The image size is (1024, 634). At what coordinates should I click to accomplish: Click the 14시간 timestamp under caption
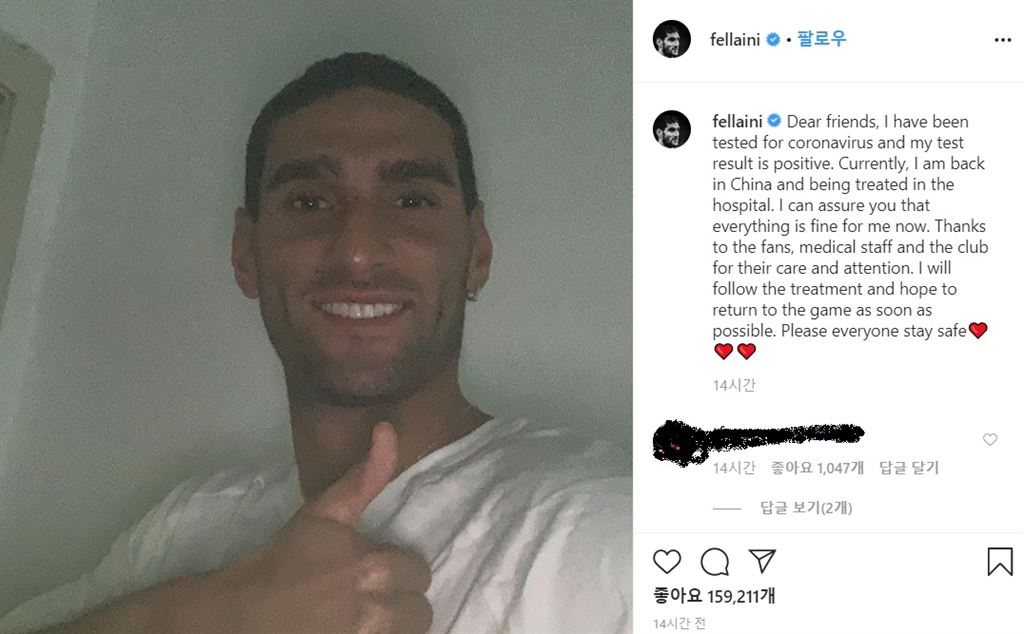coord(734,385)
